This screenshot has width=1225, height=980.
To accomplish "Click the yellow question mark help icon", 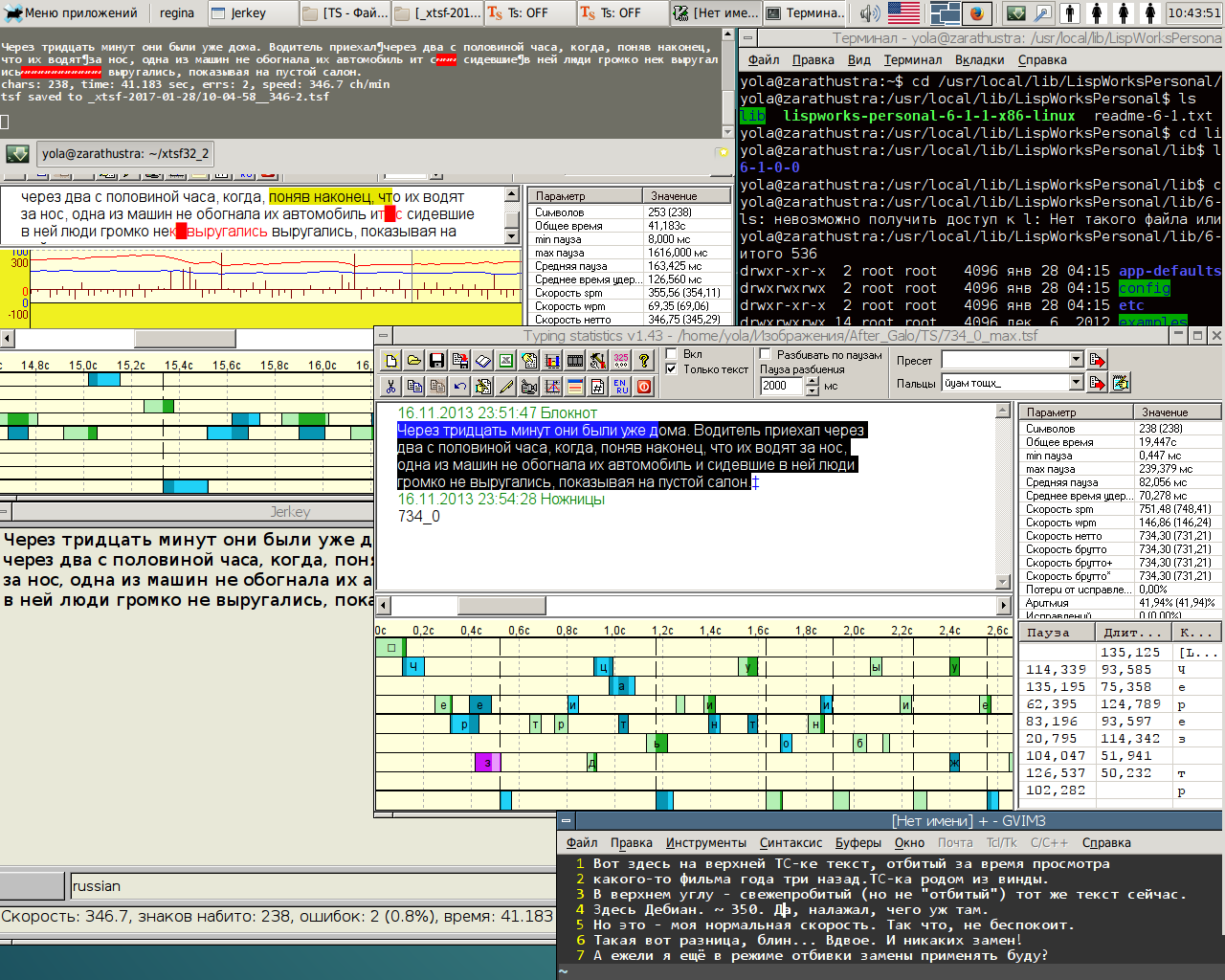I will point(644,361).
